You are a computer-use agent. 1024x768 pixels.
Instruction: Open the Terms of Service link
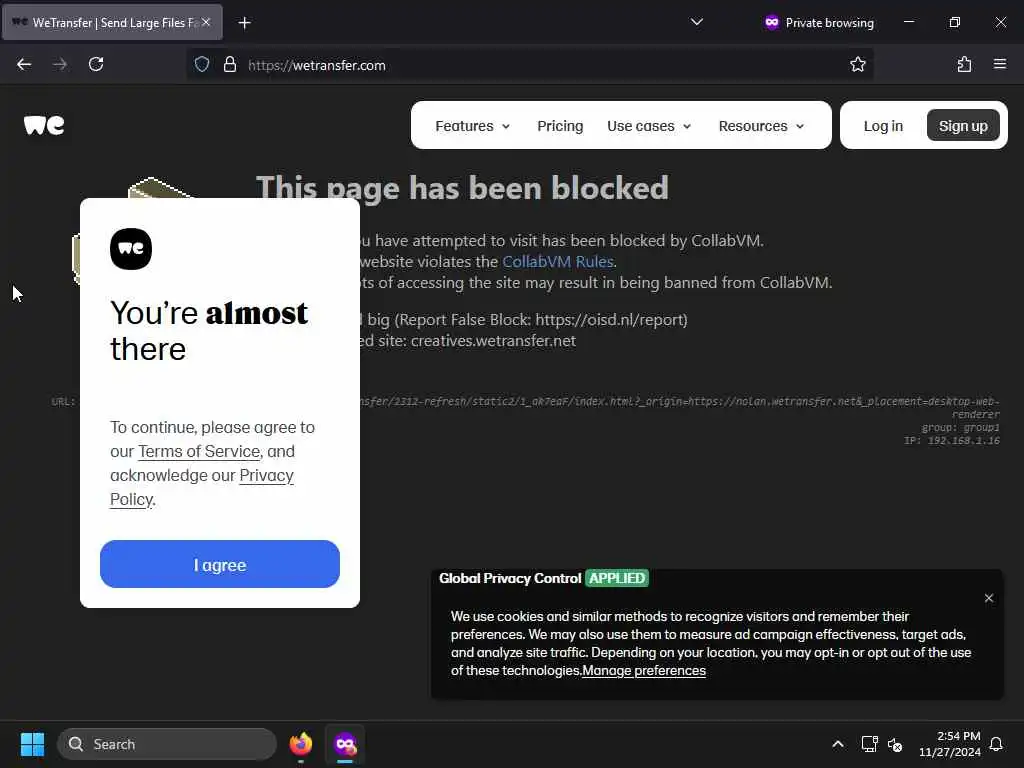click(x=199, y=451)
